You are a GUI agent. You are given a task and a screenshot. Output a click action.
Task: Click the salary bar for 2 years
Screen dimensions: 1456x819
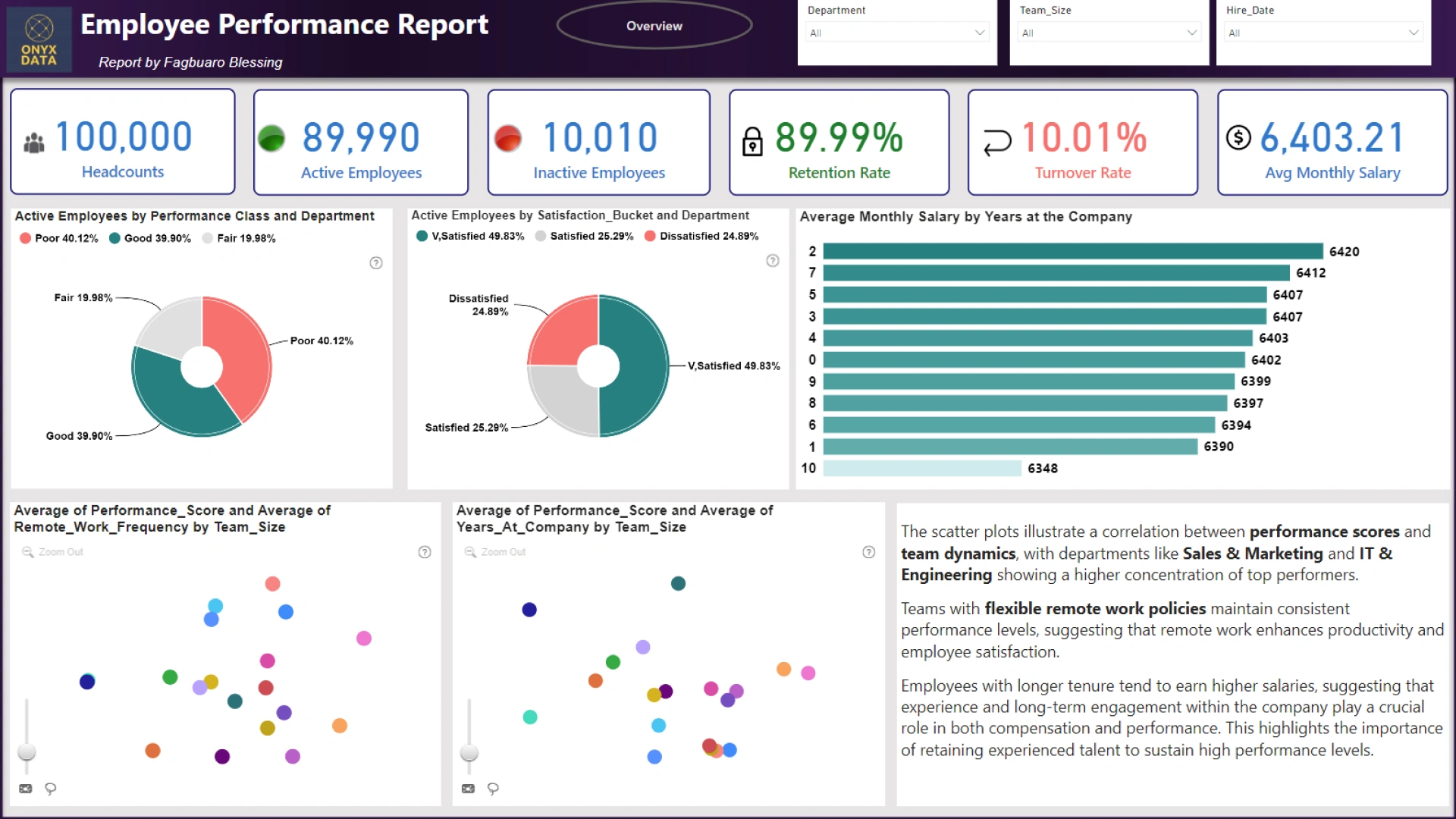[x=1073, y=251]
